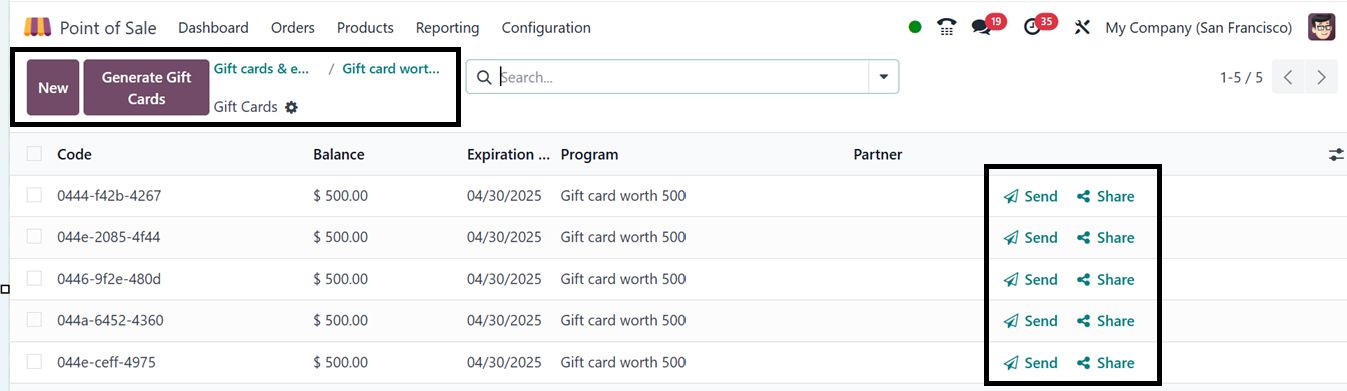Expand the search options dropdown arrow

[x=883, y=77]
